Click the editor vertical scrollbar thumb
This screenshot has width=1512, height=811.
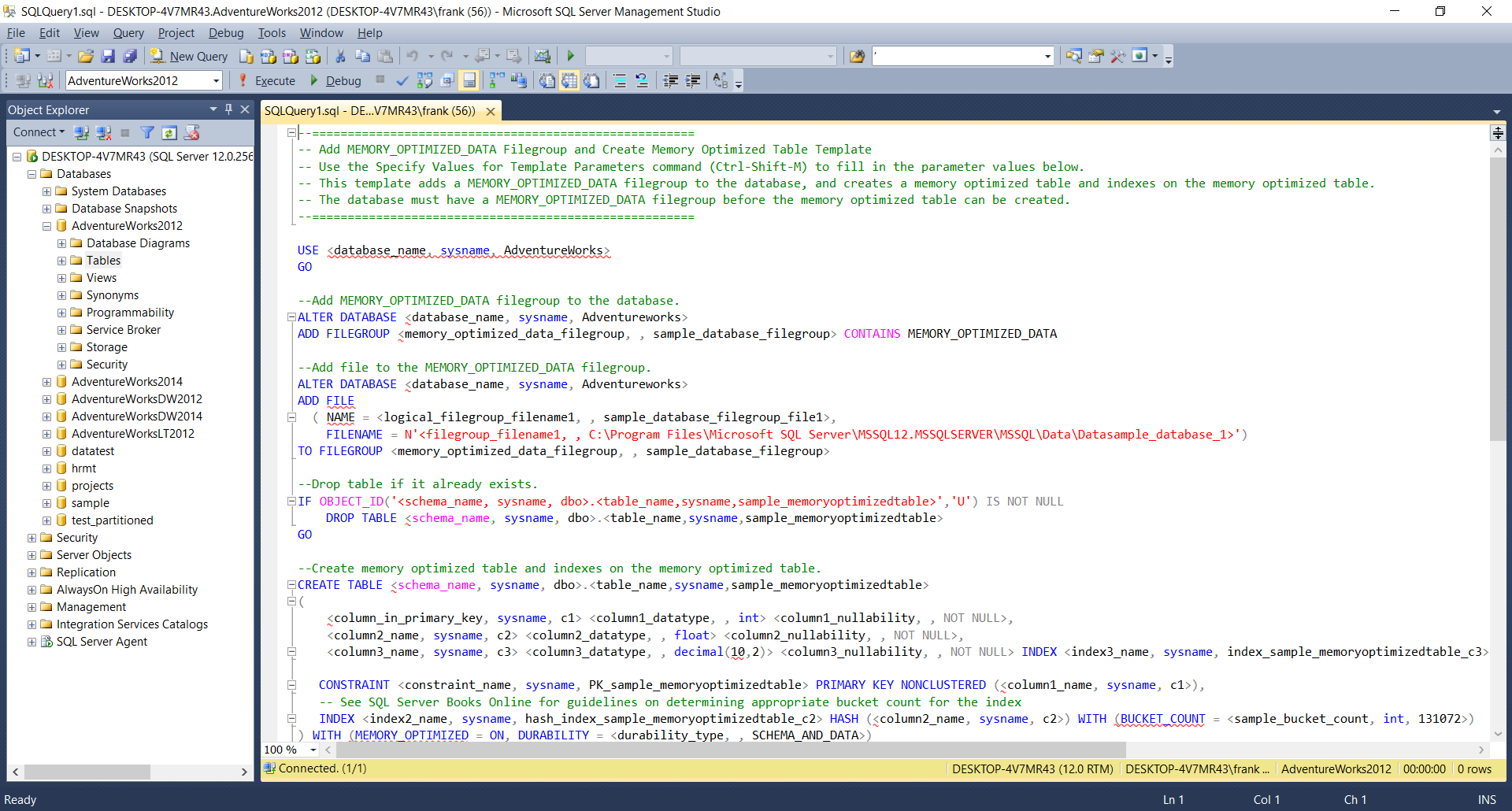pyautogui.click(x=1498, y=299)
